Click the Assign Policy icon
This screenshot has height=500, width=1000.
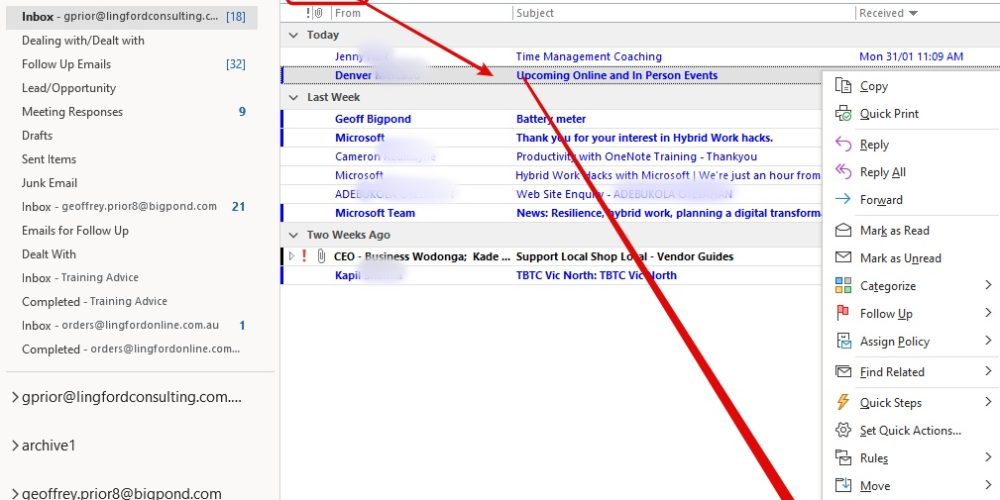pos(843,341)
